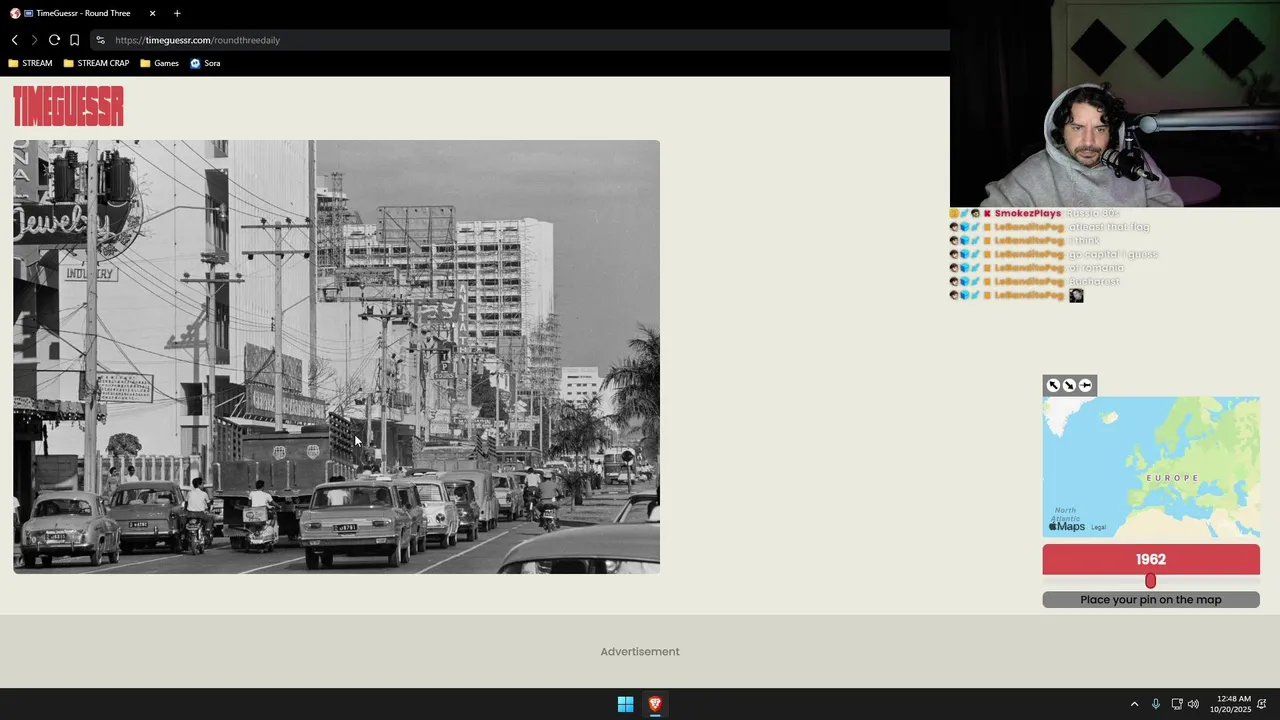Close the TimeGuessr - Round Three tab
Viewport: 1280px width, 720px height.
(x=153, y=13)
